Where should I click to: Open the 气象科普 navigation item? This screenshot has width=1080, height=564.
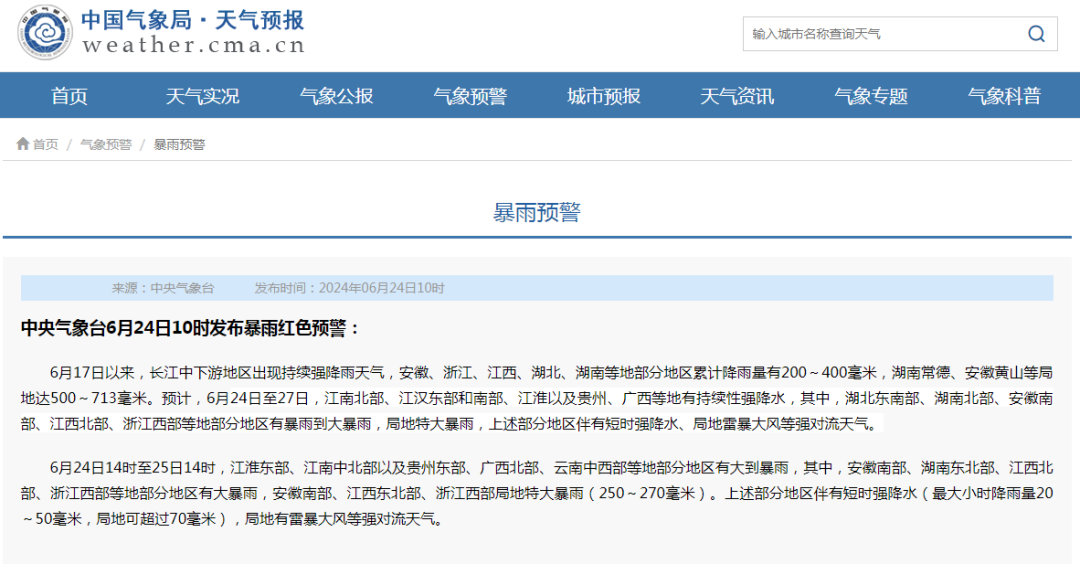[x=1004, y=96]
